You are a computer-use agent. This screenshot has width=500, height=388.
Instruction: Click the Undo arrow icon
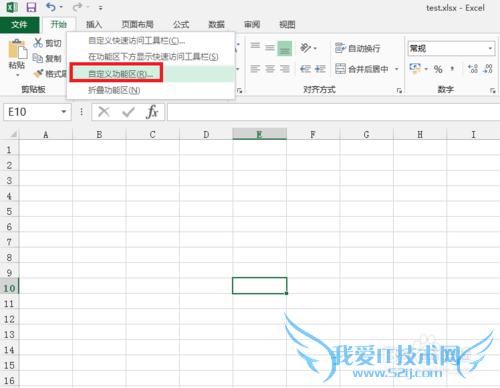point(50,7)
